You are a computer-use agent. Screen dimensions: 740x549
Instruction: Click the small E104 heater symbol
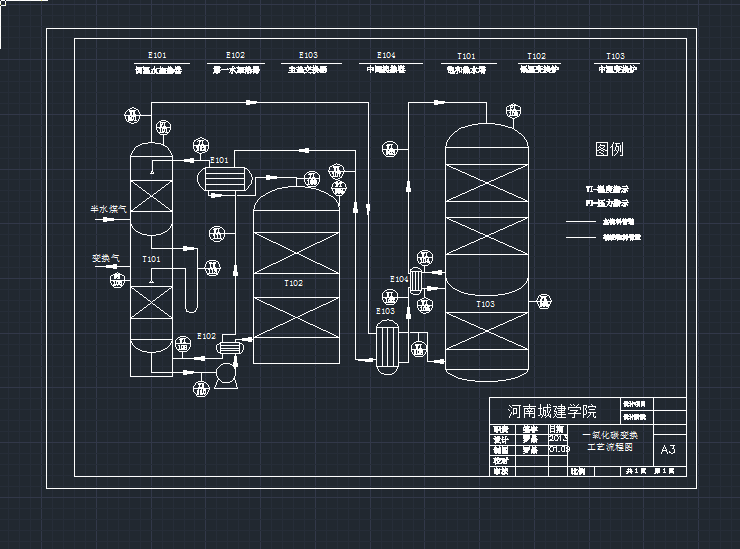coord(414,281)
